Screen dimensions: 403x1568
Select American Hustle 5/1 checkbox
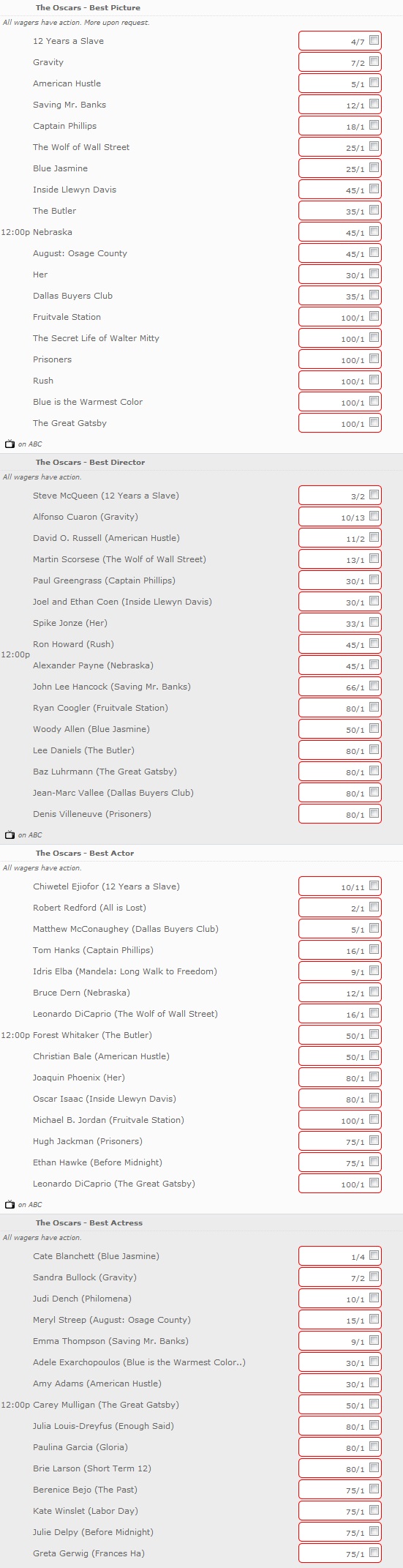[374, 83]
